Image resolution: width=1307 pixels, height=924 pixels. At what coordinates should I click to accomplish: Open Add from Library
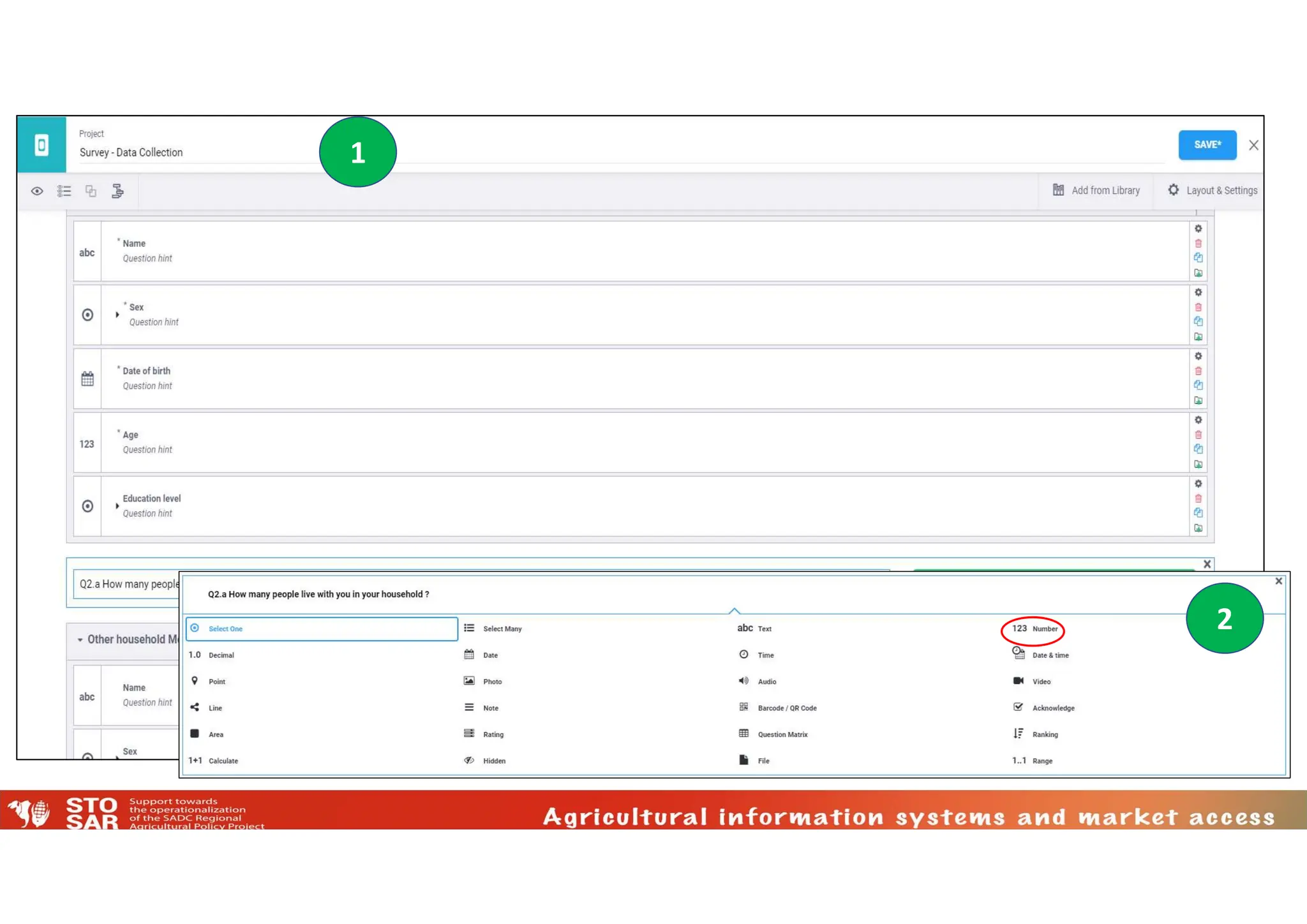point(1096,190)
